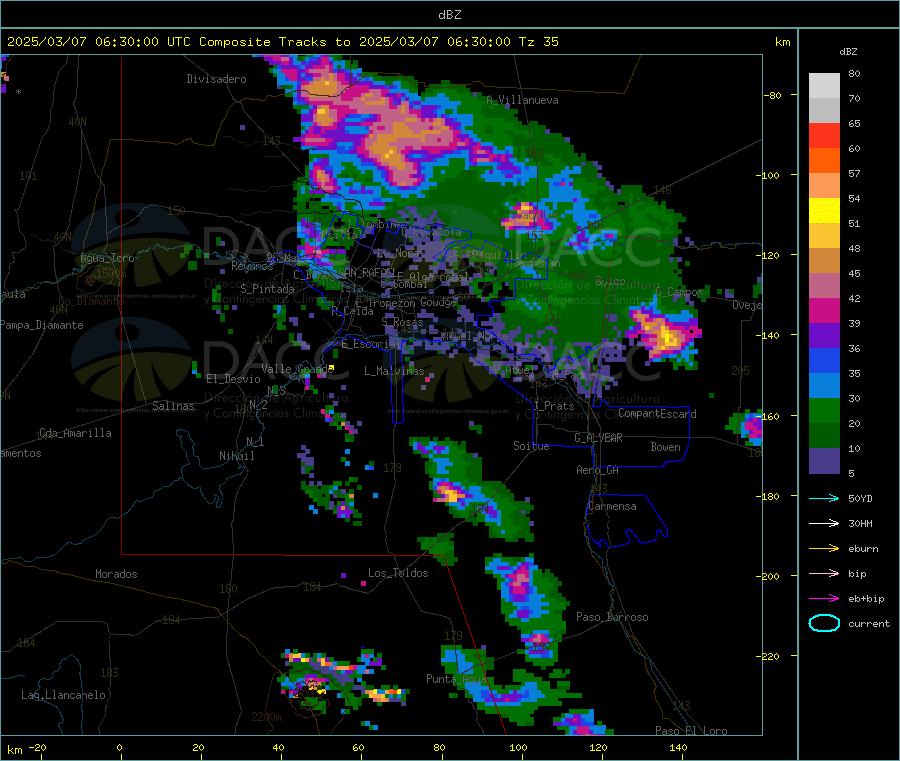Select the bright green 20–30 dBZ legend swatch
Image resolution: width=900 pixels, height=761 pixels.
click(x=824, y=410)
